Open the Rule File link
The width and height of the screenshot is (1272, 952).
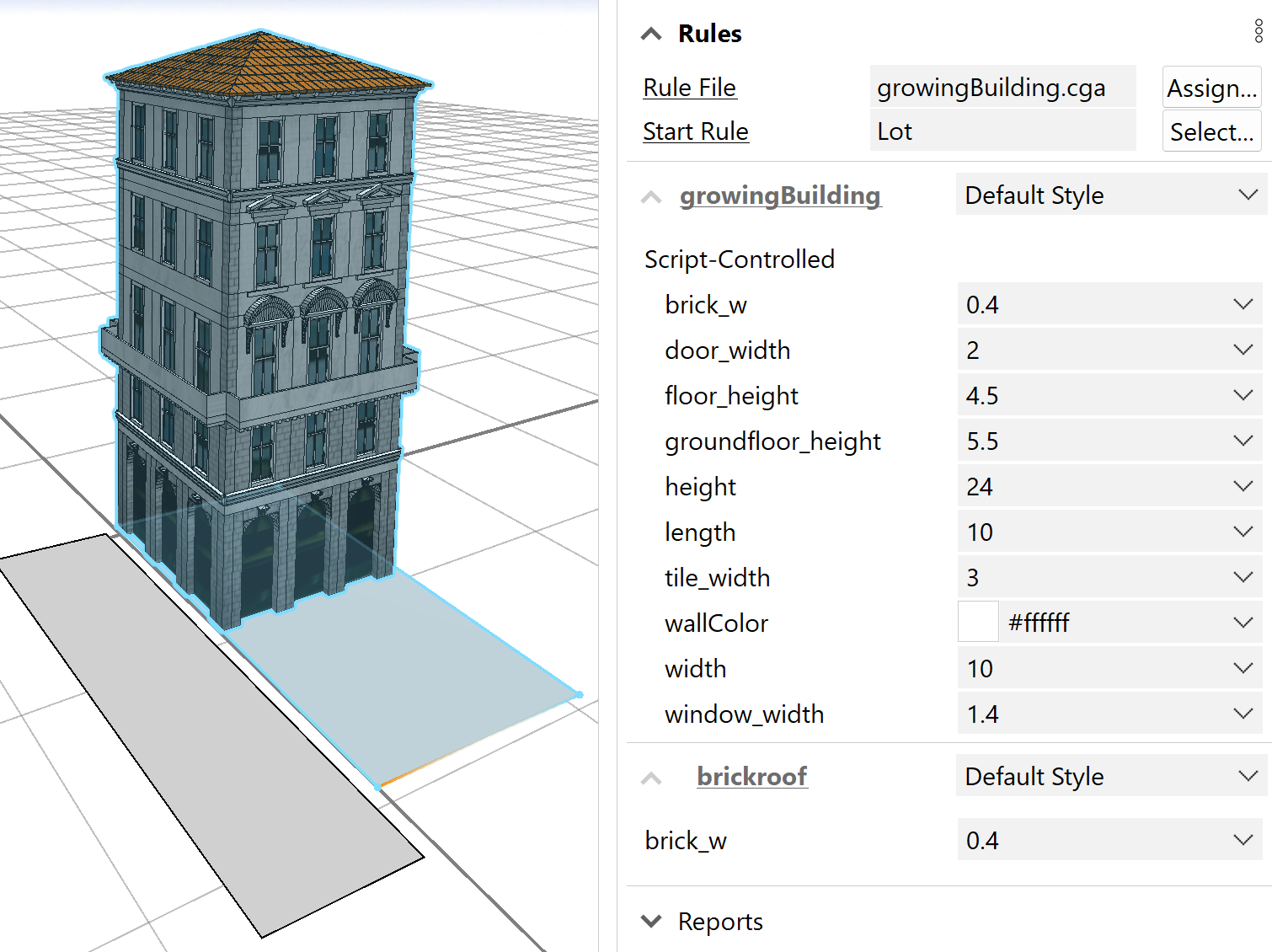[x=689, y=87]
